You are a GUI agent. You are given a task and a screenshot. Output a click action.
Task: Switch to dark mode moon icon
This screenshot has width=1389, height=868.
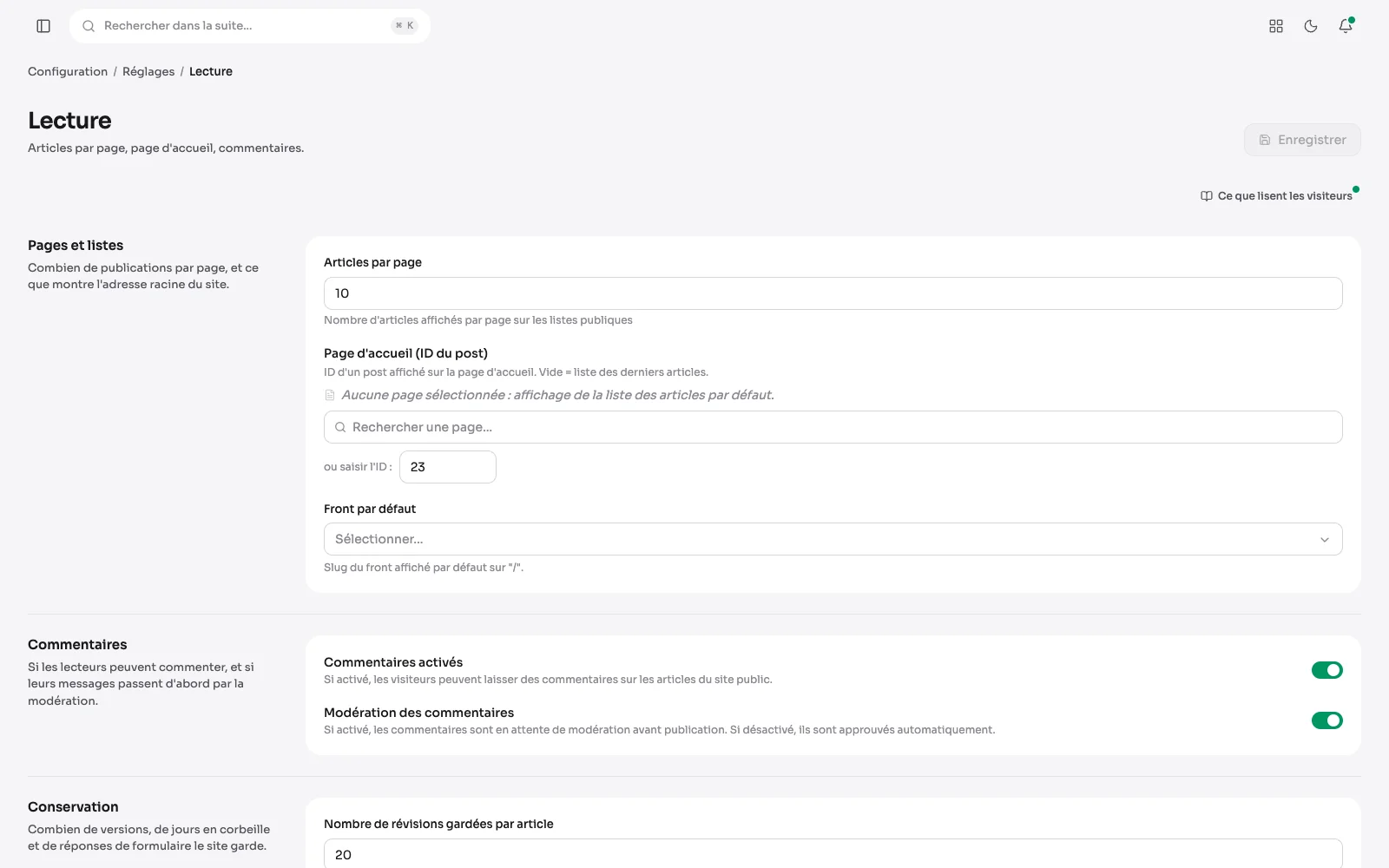(x=1311, y=26)
